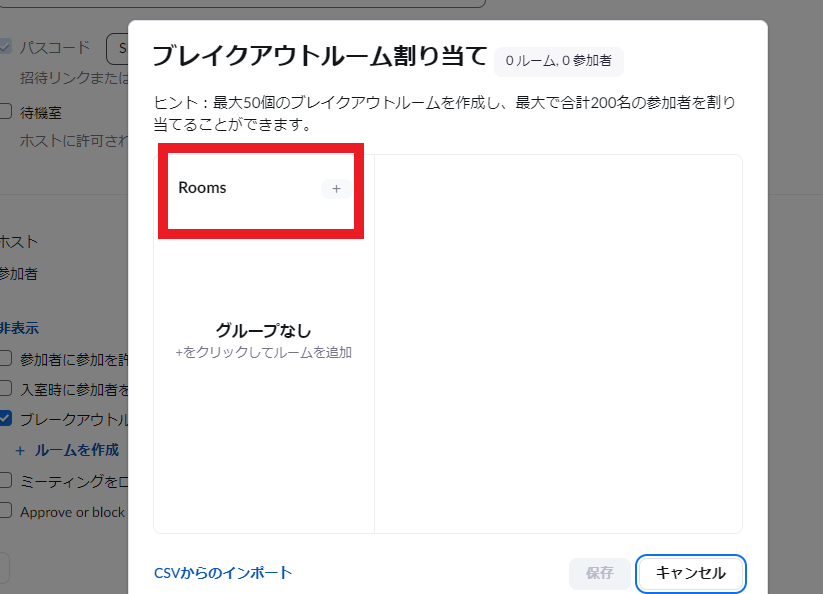
Task: Check the 入室時に参加者を option box
Action: coord(6,388)
